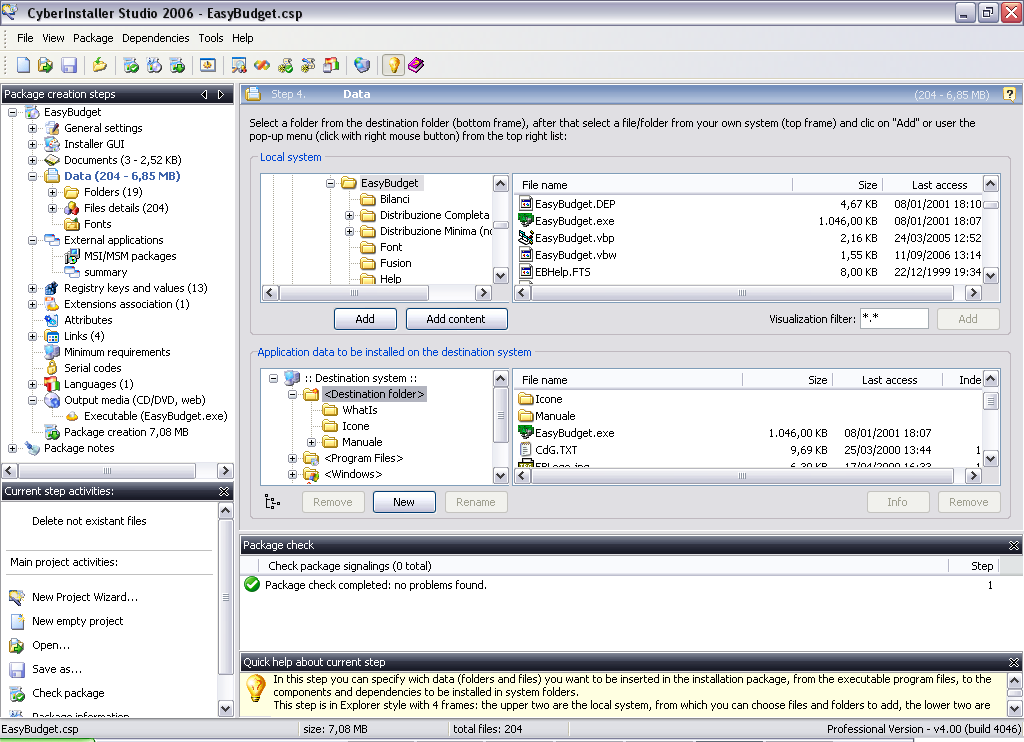Click the magnifying glass search toolbar icon
This screenshot has width=1024, height=742.
(x=239, y=65)
